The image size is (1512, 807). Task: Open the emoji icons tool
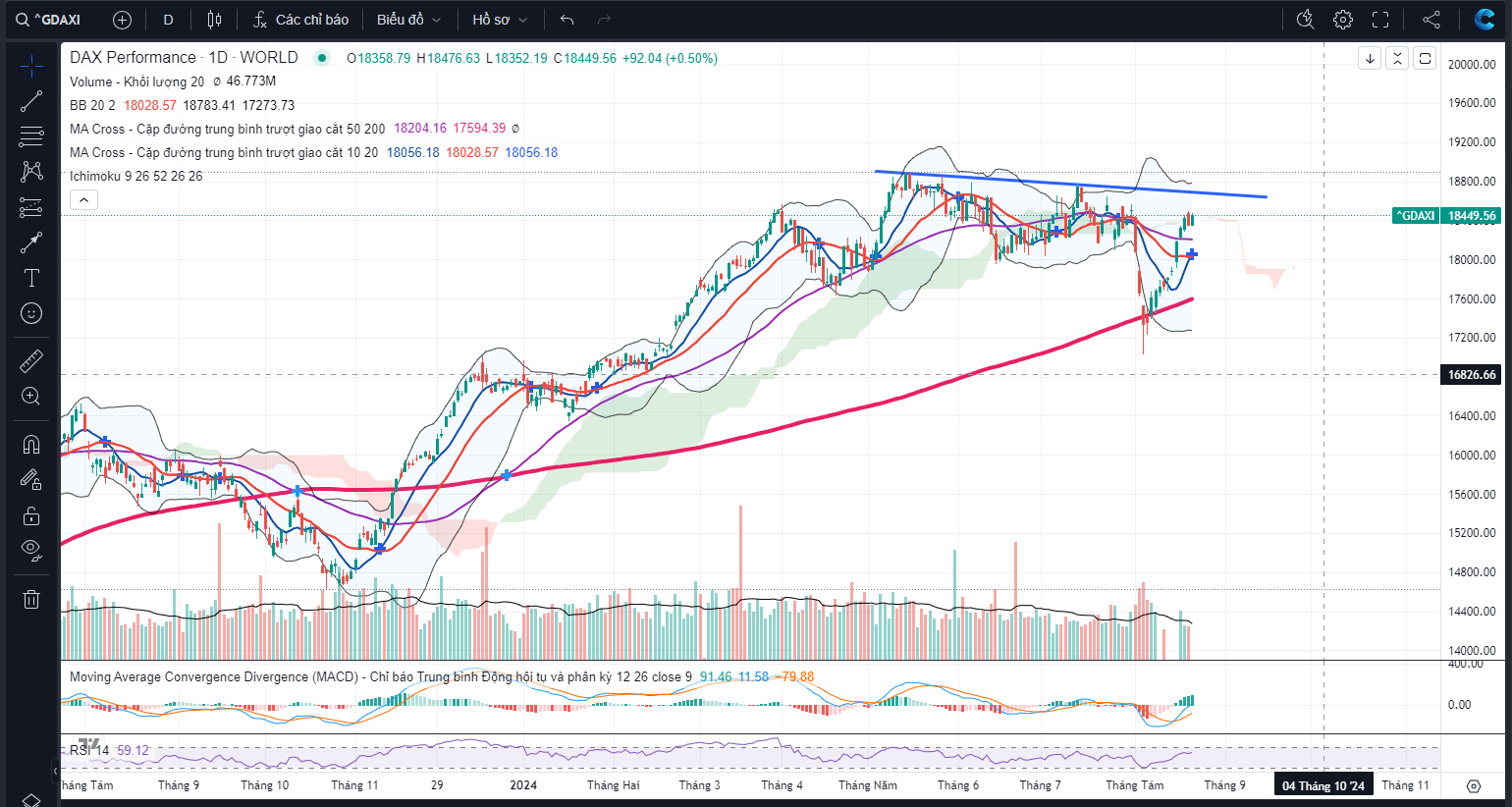click(x=31, y=313)
